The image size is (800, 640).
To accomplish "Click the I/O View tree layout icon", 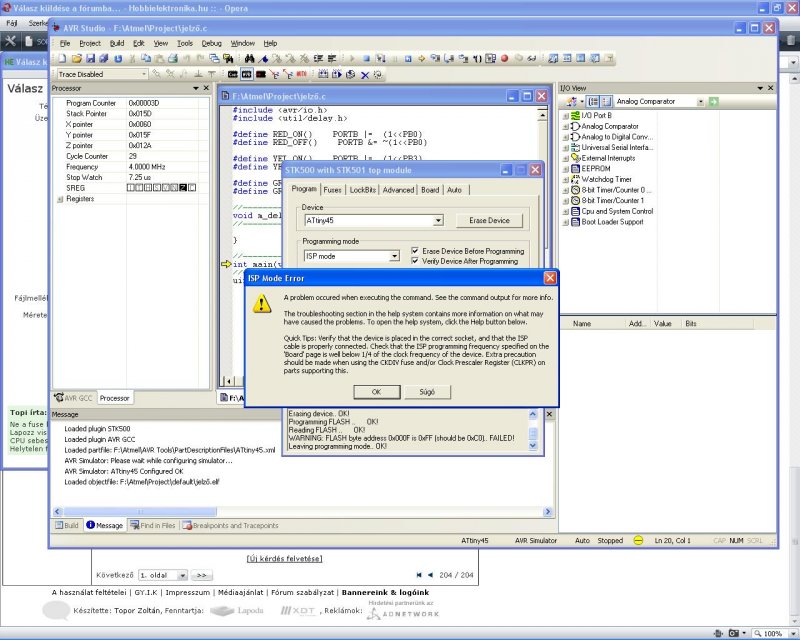I will pos(593,102).
